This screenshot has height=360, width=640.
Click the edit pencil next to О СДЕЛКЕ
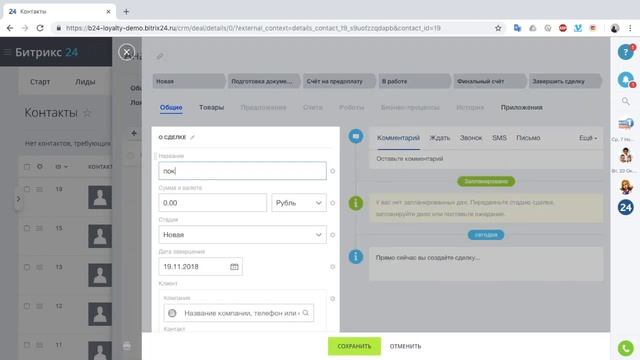pyautogui.click(x=193, y=137)
